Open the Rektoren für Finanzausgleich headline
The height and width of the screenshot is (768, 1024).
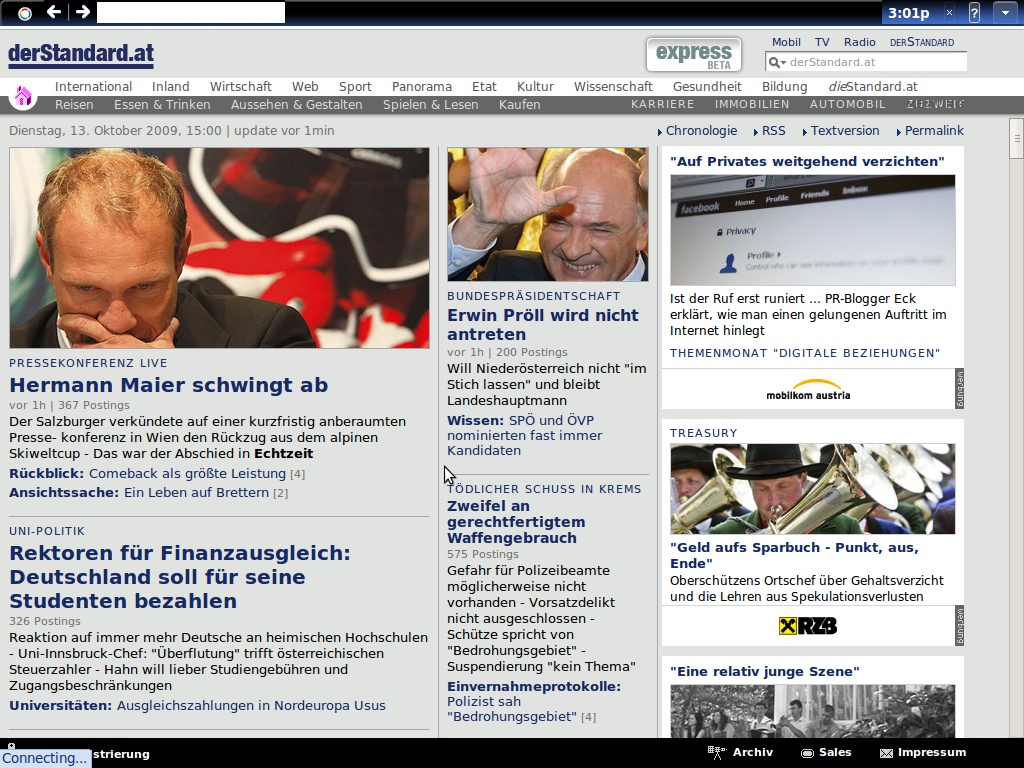180,577
